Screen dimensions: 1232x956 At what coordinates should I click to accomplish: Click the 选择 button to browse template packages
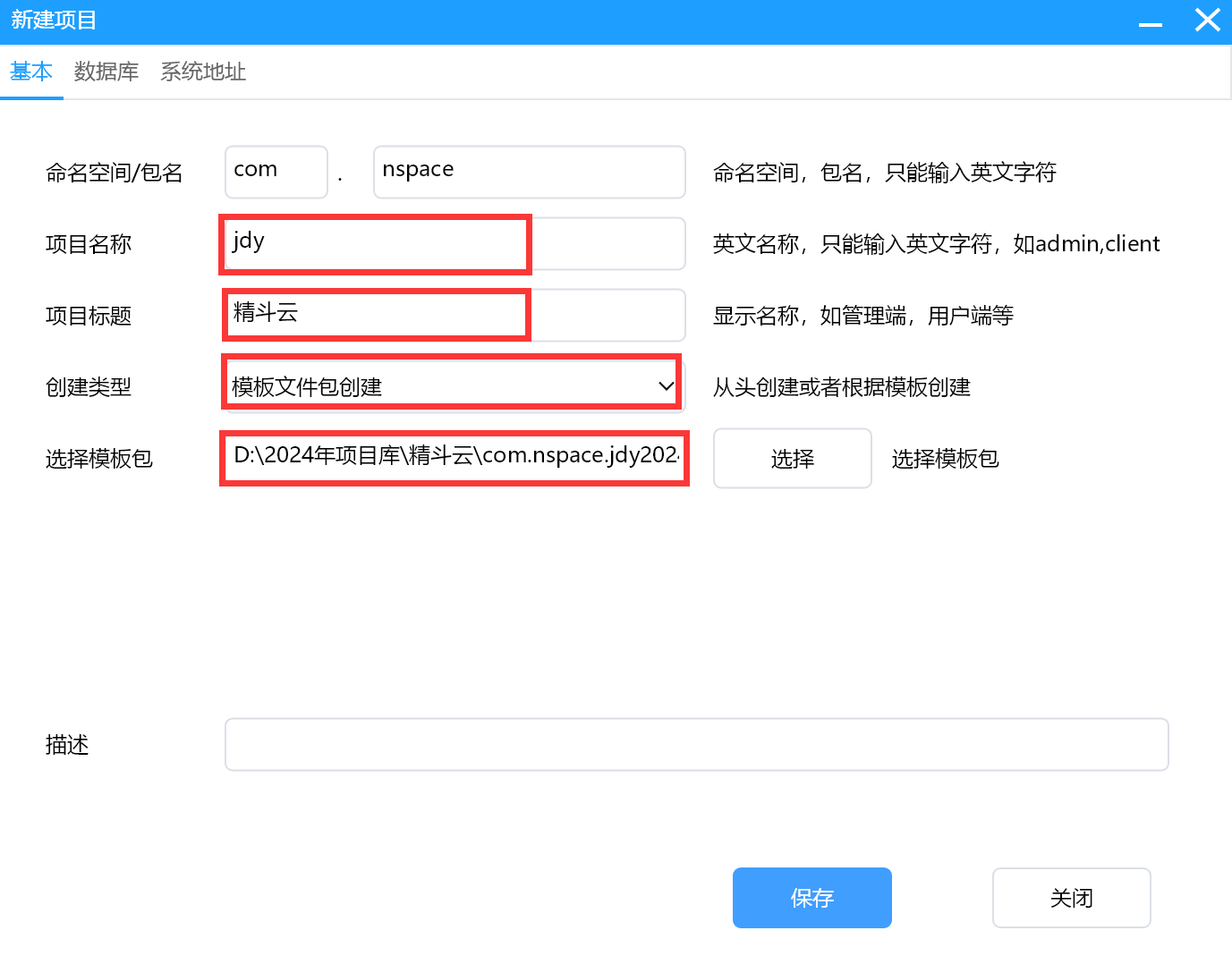792,459
